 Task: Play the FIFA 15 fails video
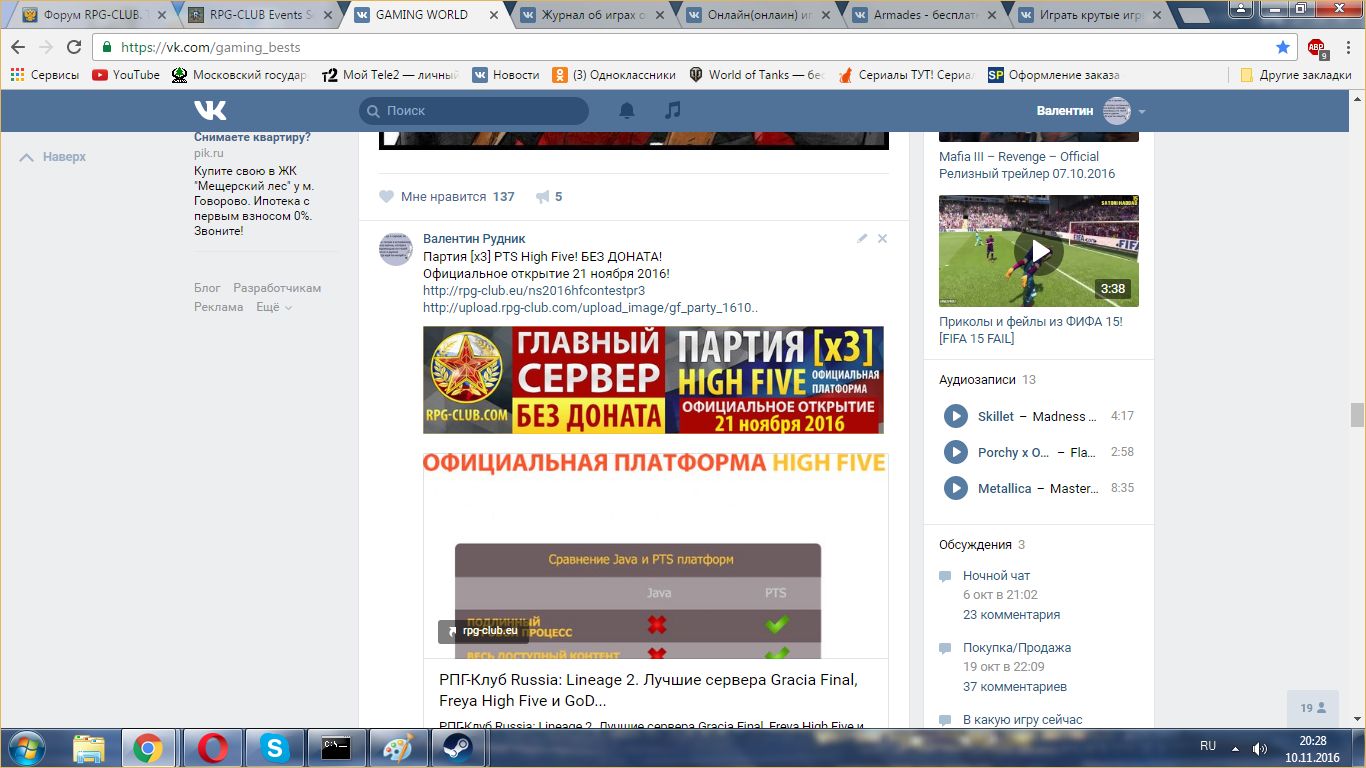[x=1039, y=251]
